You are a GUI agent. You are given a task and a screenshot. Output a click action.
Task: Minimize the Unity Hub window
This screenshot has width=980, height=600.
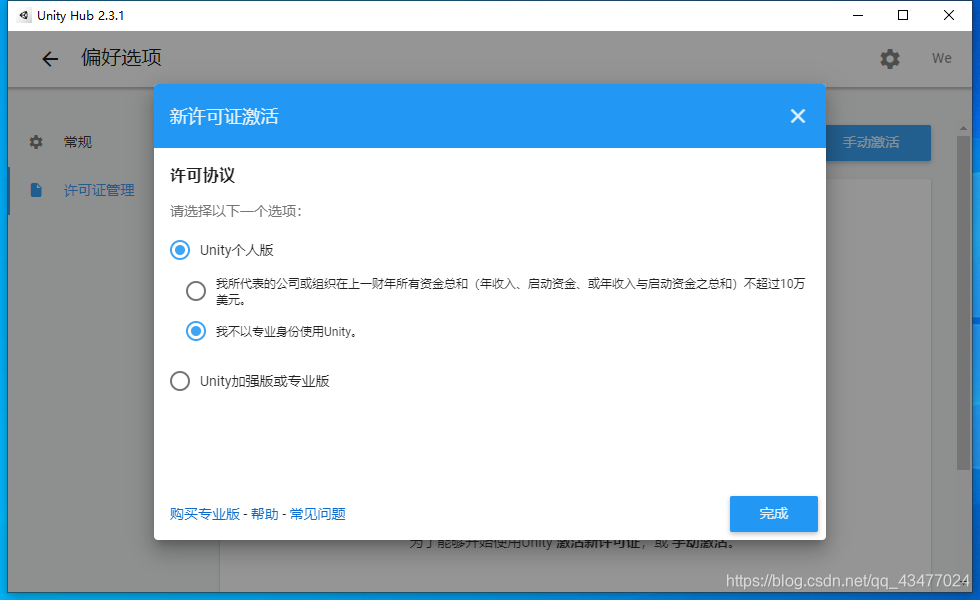pos(858,15)
